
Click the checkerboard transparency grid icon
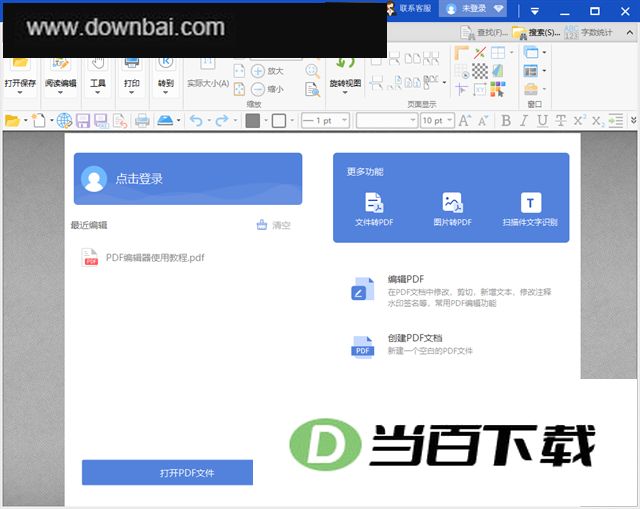[480, 71]
